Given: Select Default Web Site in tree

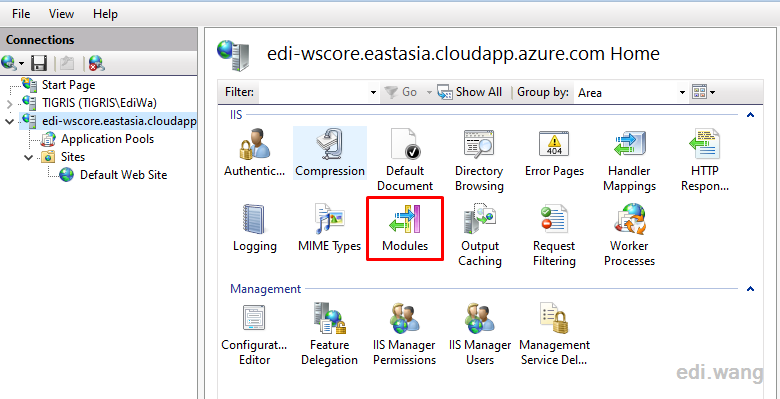Looking at the screenshot, I should [123, 175].
